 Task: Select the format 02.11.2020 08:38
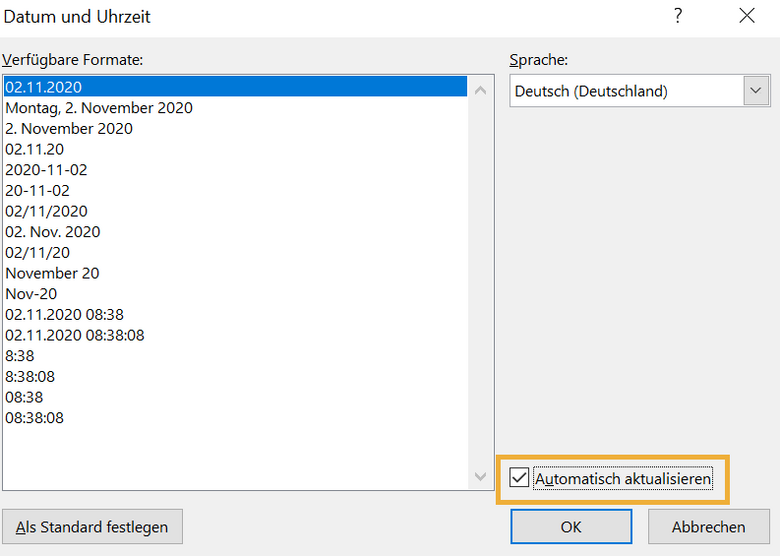[x=235, y=314]
